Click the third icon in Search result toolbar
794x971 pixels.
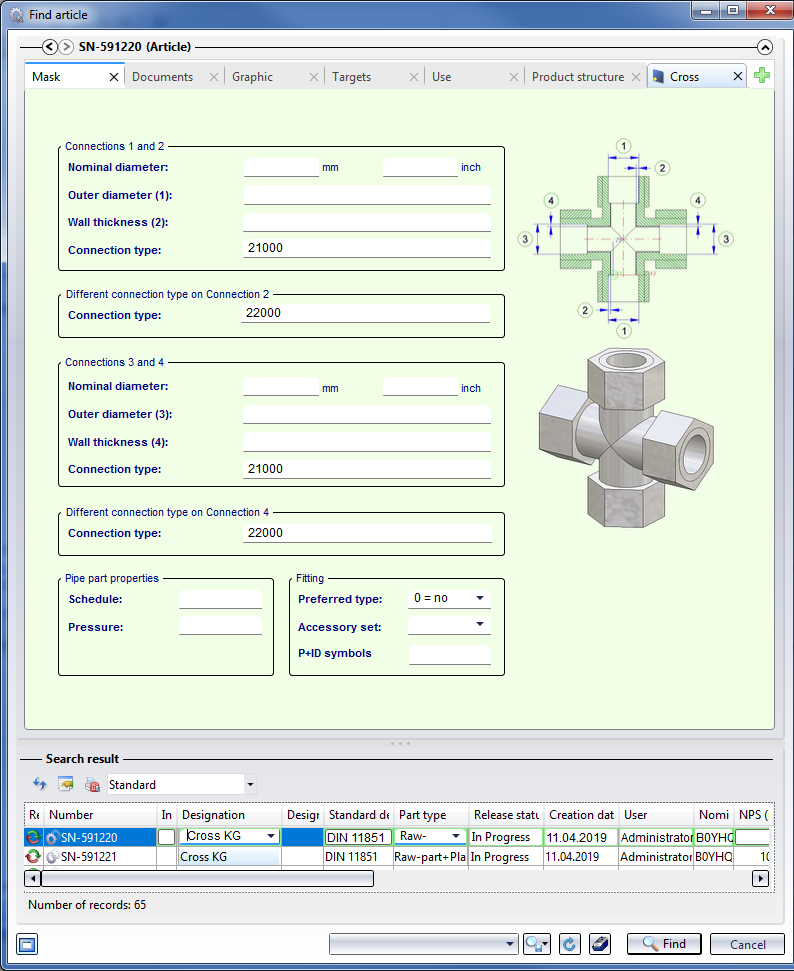[92, 785]
